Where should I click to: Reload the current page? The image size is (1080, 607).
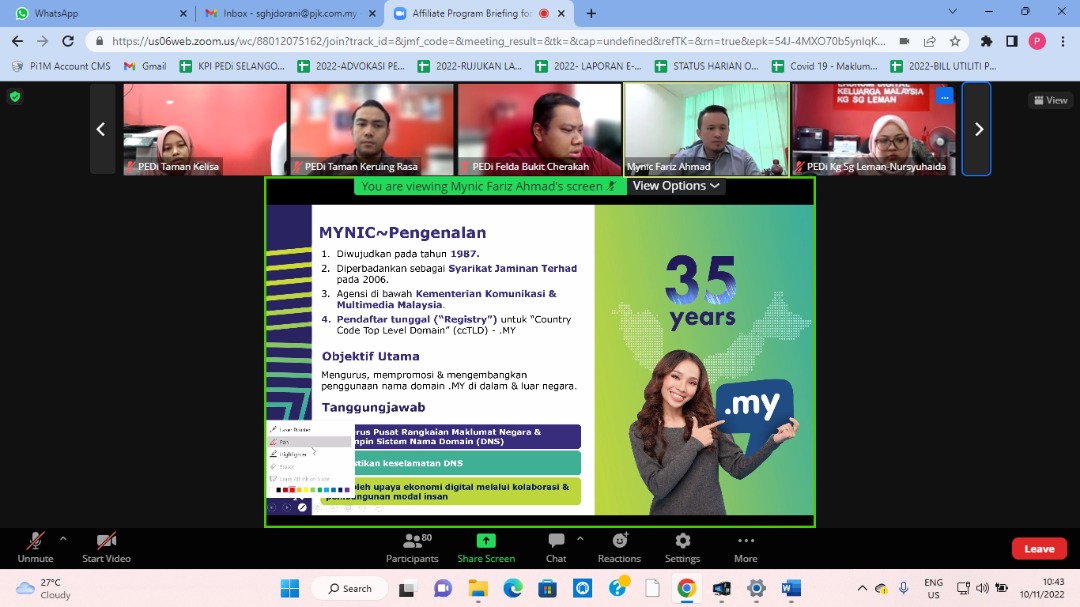point(68,41)
